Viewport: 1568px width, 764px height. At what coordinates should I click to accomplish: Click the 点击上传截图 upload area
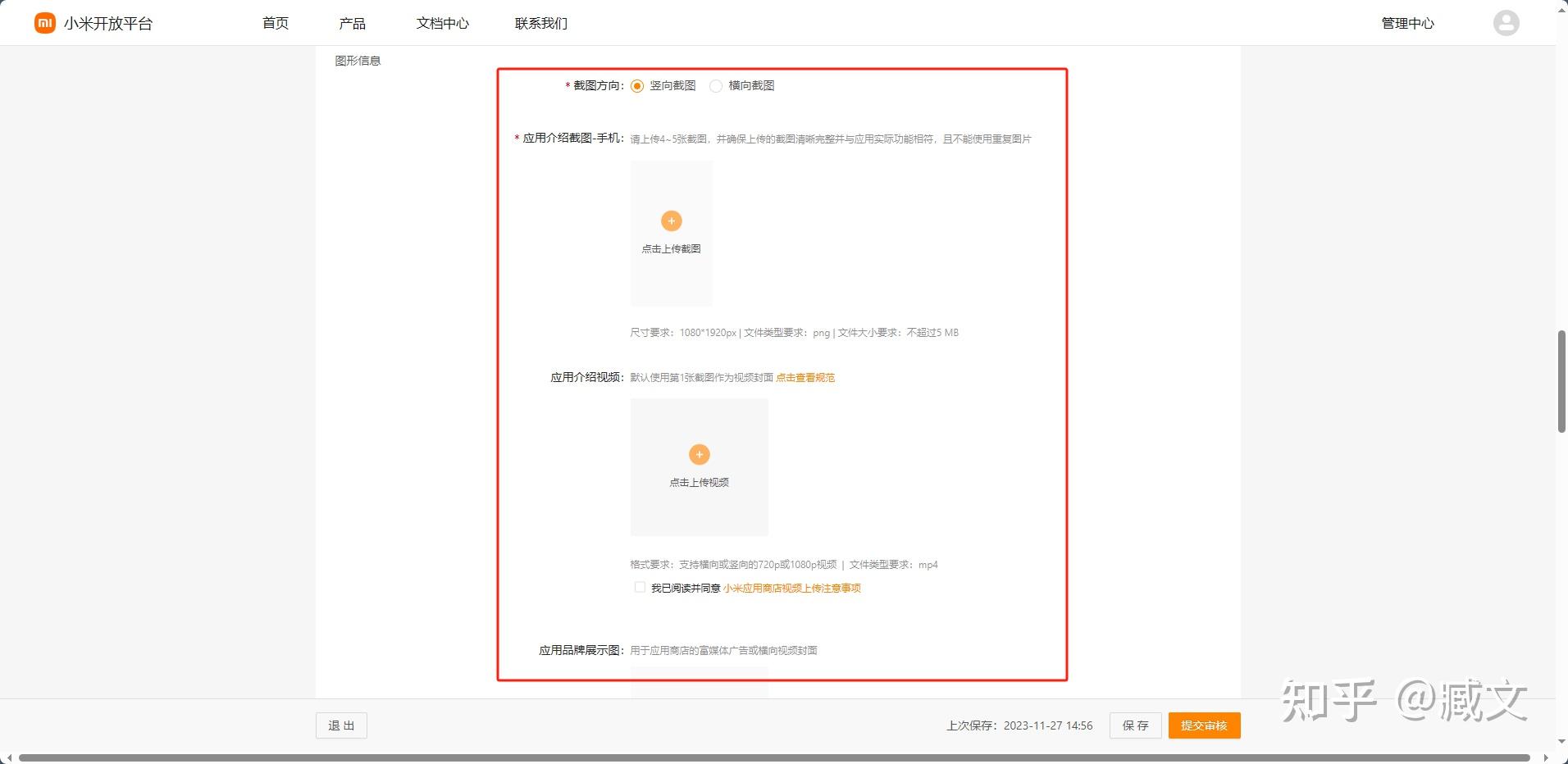click(x=671, y=234)
